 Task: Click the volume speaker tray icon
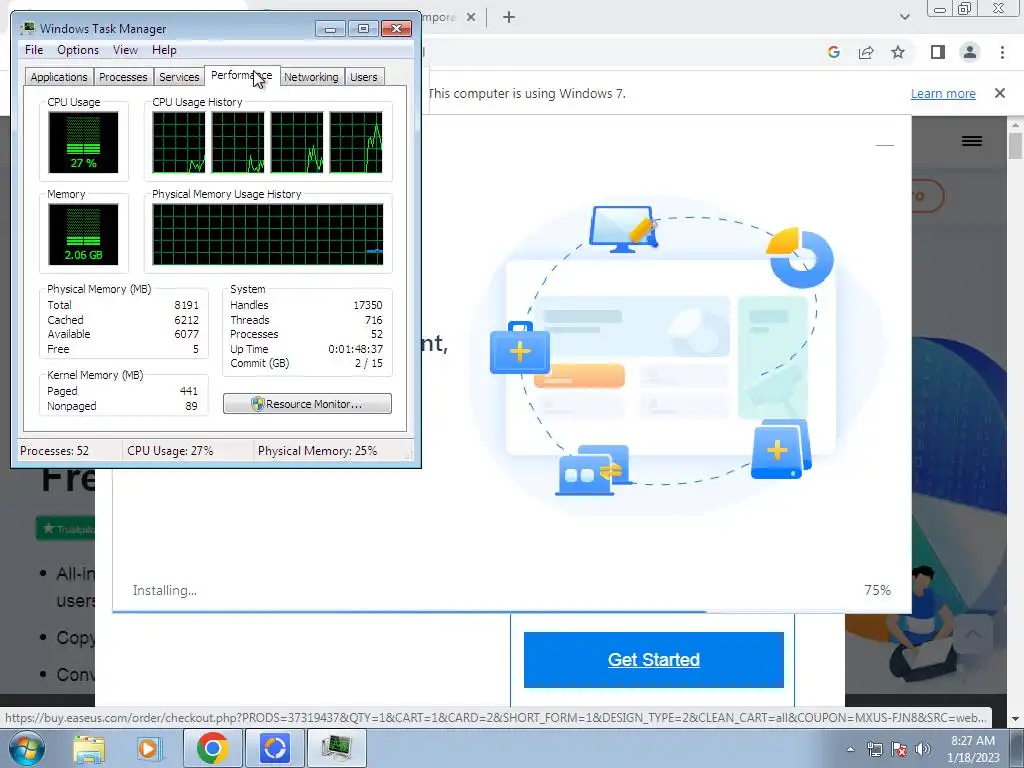pyautogui.click(x=922, y=749)
